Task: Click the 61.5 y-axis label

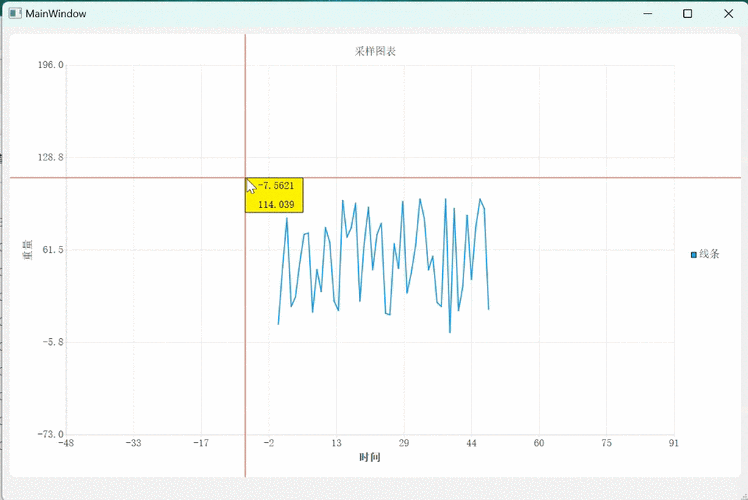Action: point(51,249)
